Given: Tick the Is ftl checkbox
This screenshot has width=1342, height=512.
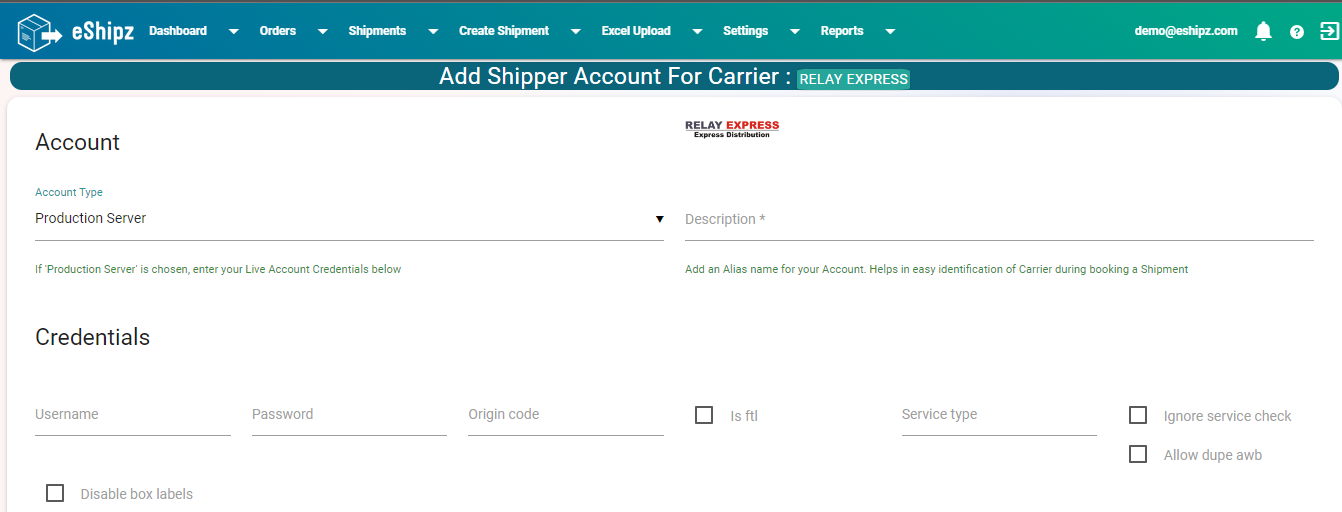Looking at the screenshot, I should 704,415.
